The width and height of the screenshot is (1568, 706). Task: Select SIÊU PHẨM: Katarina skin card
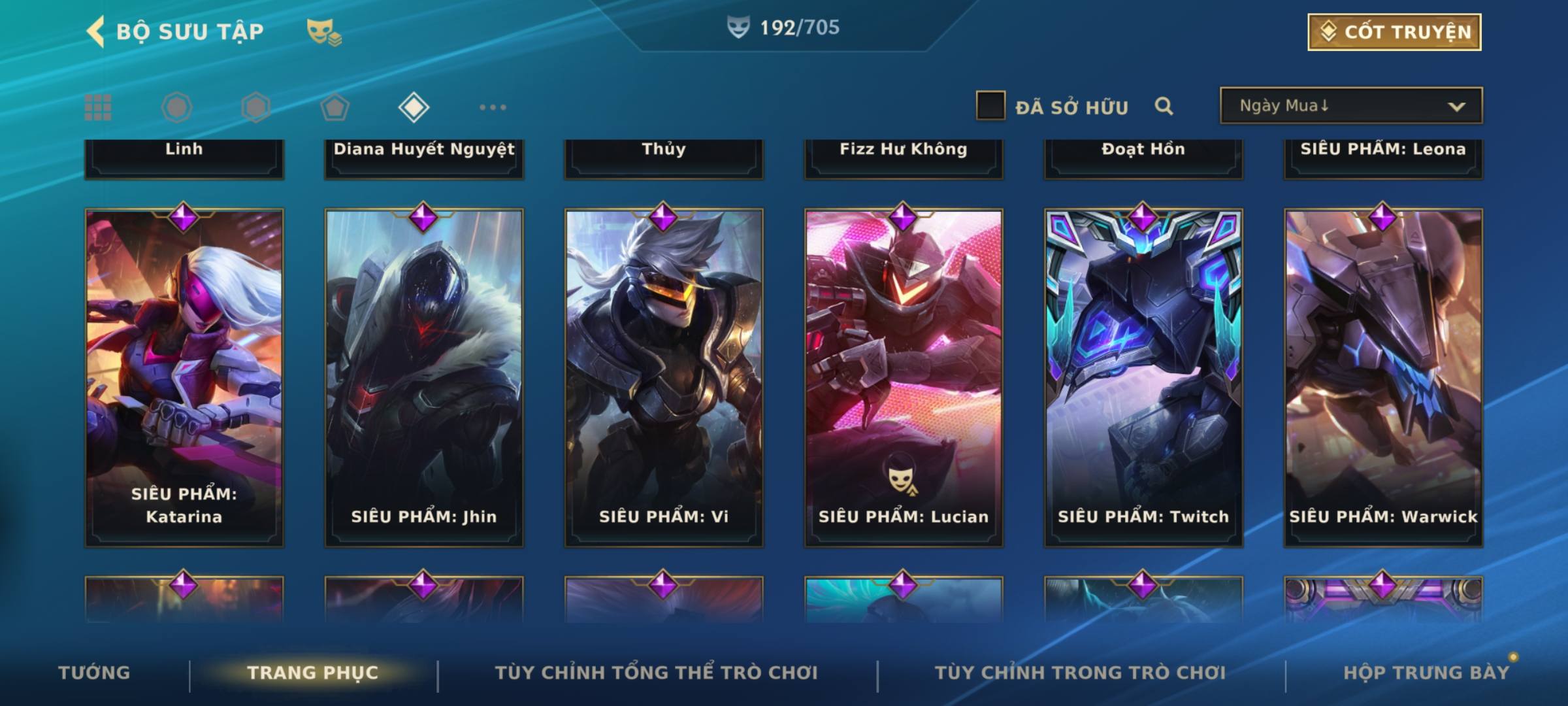click(184, 378)
